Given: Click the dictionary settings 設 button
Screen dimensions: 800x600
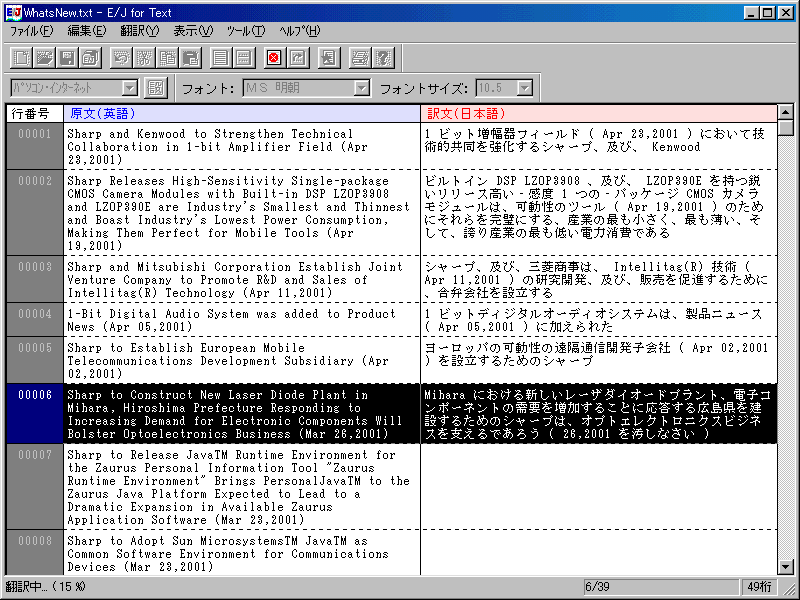Looking at the screenshot, I should coord(156,88).
